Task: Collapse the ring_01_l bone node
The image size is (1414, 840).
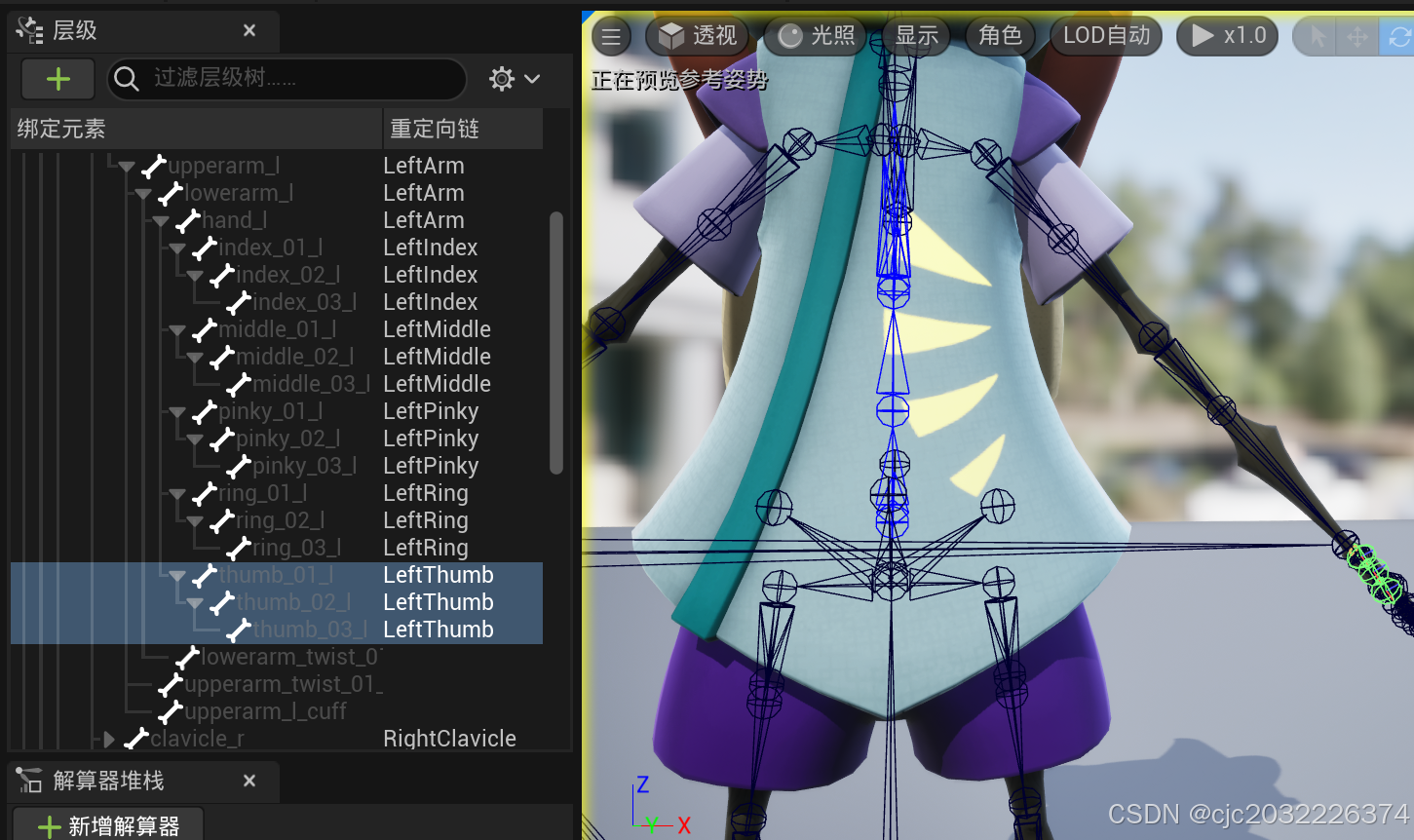Action: click(x=177, y=494)
